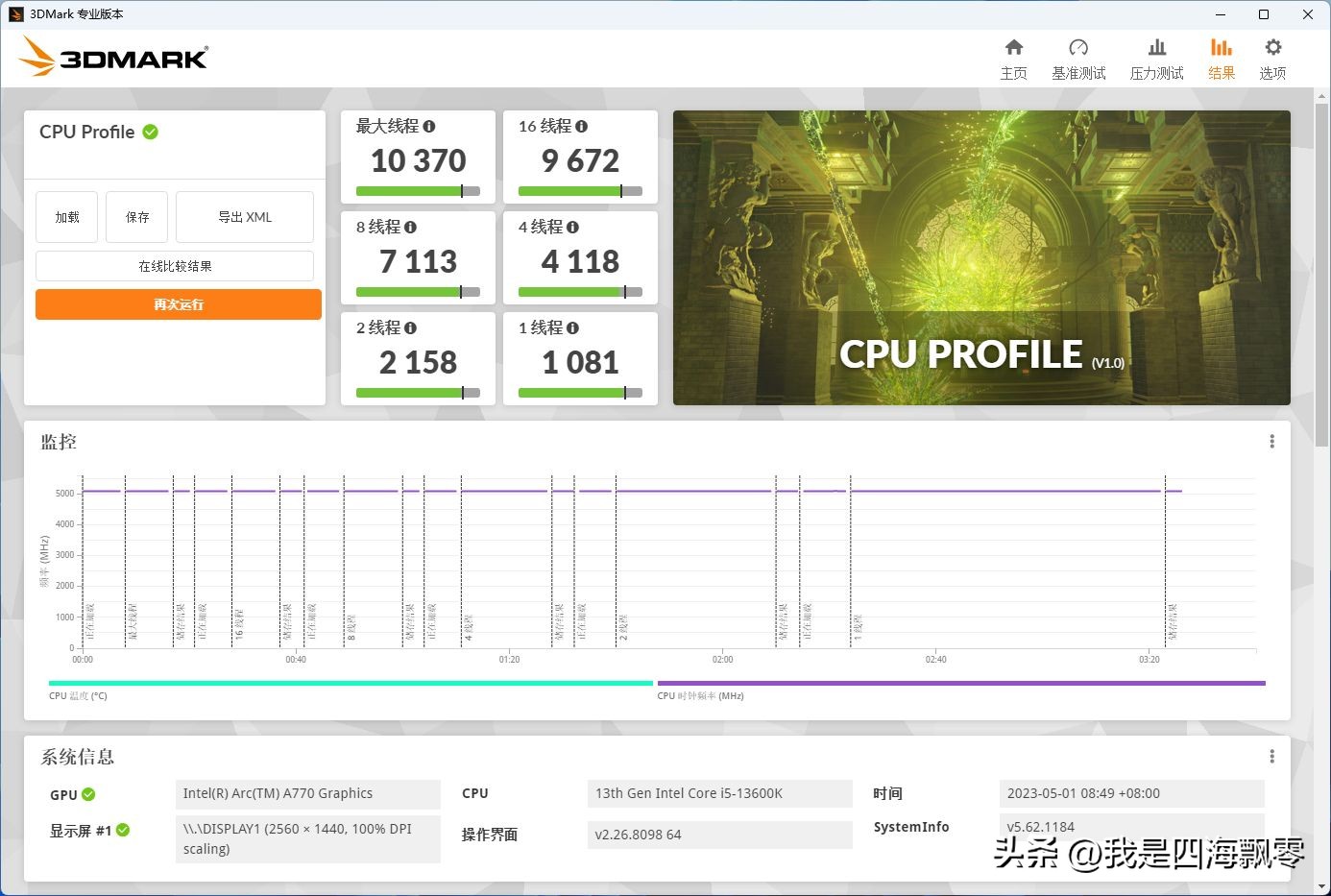Click the info icon beside 1 线程

[x=573, y=327]
